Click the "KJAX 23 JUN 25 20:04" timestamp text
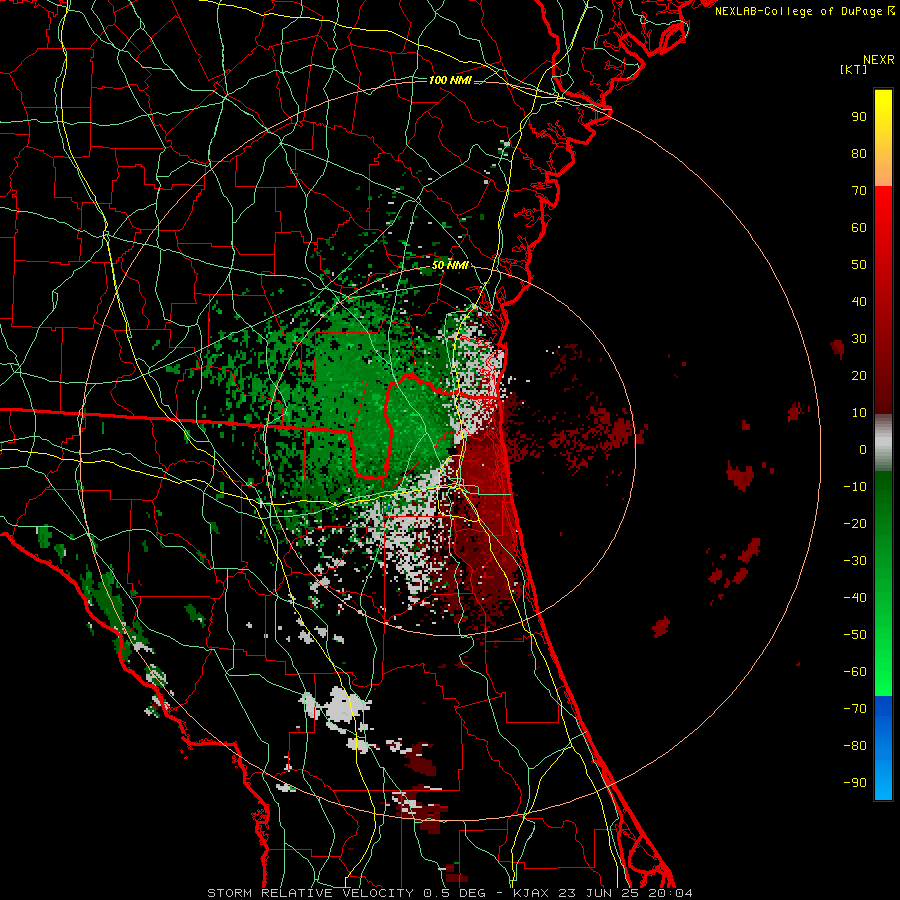Screen dimensions: 900x900 (603, 893)
